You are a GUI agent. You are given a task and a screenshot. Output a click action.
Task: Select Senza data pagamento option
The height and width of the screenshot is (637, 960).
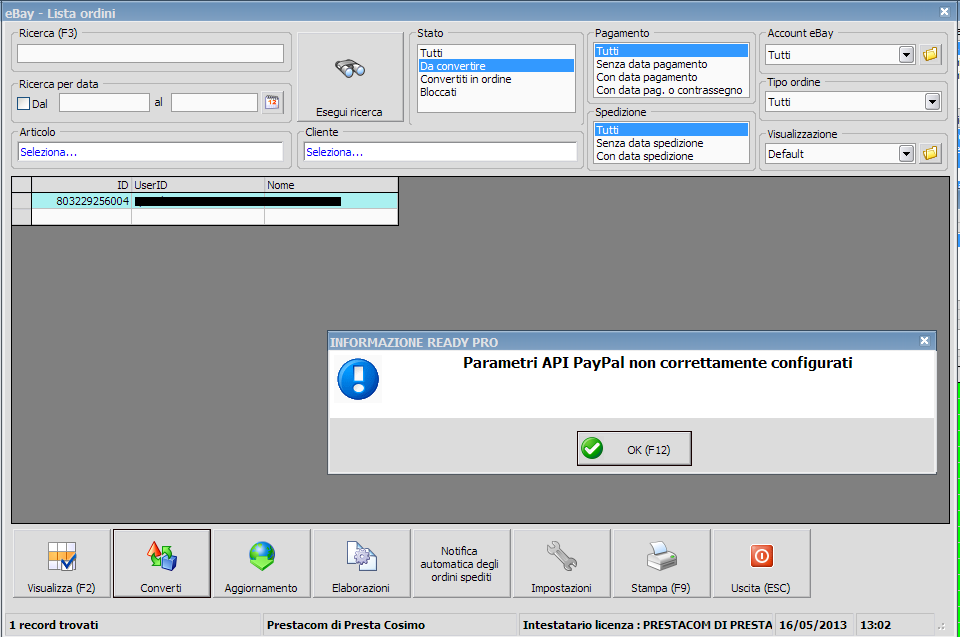click(x=671, y=64)
